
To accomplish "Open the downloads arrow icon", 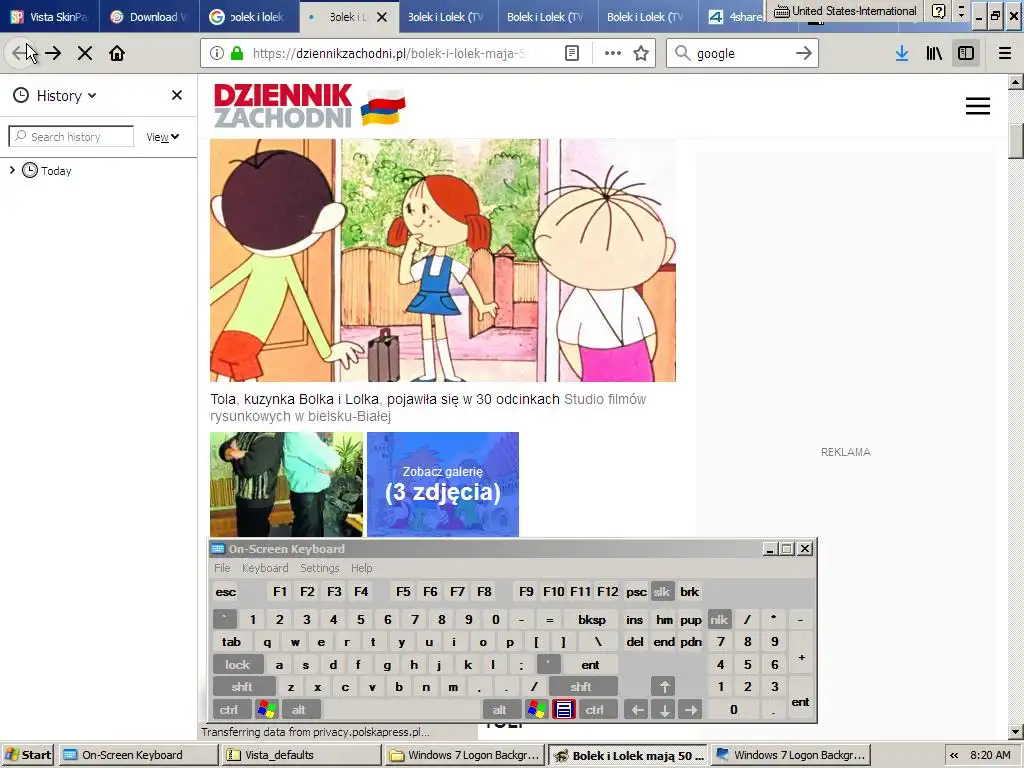I will tap(902, 54).
